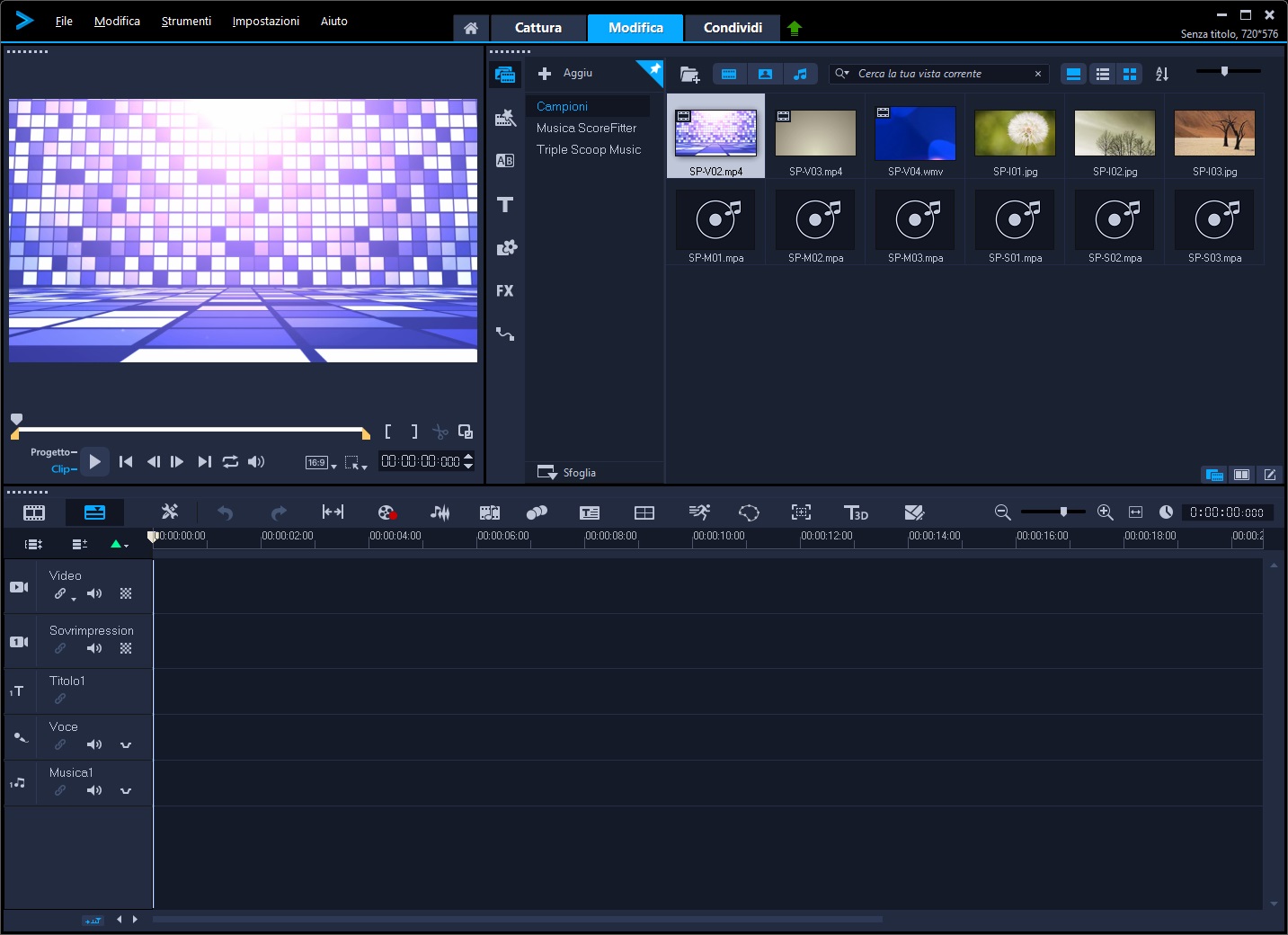Hide audio files in library
The image size is (1288, 935).
coord(800,74)
